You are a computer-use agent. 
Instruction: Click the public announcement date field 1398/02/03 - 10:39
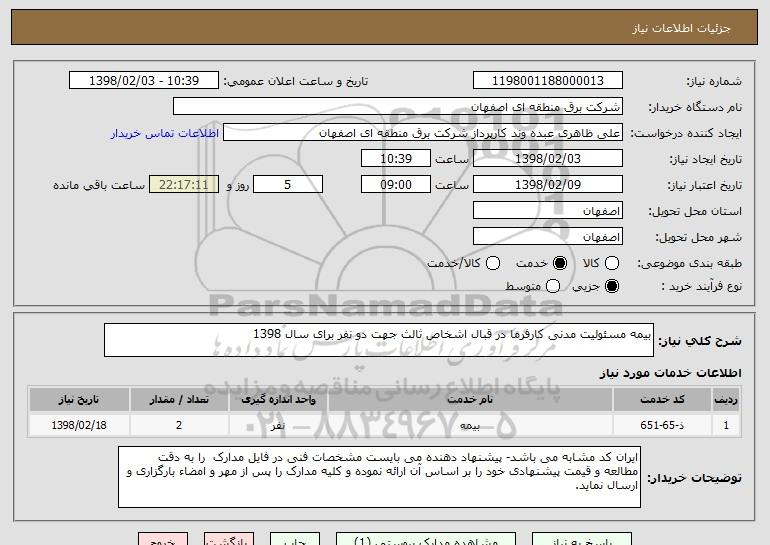click(x=144, y=81)
